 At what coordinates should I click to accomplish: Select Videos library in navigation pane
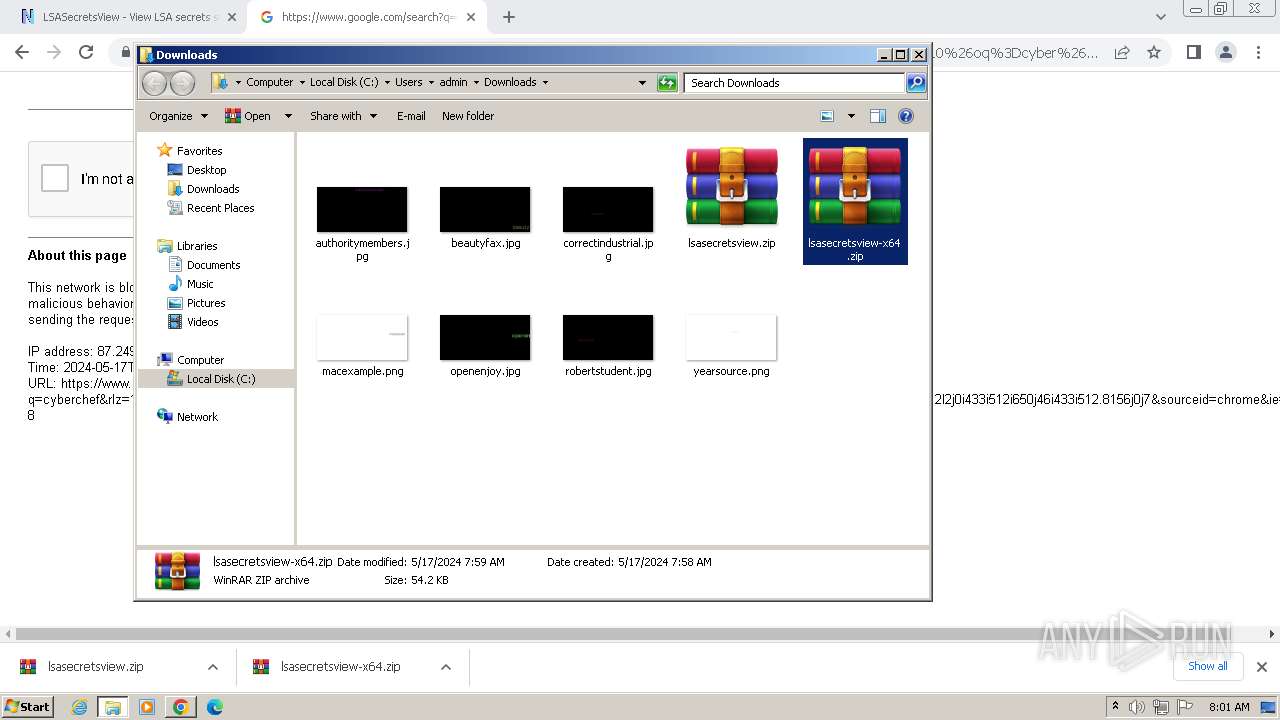click(x=202, y=322)
